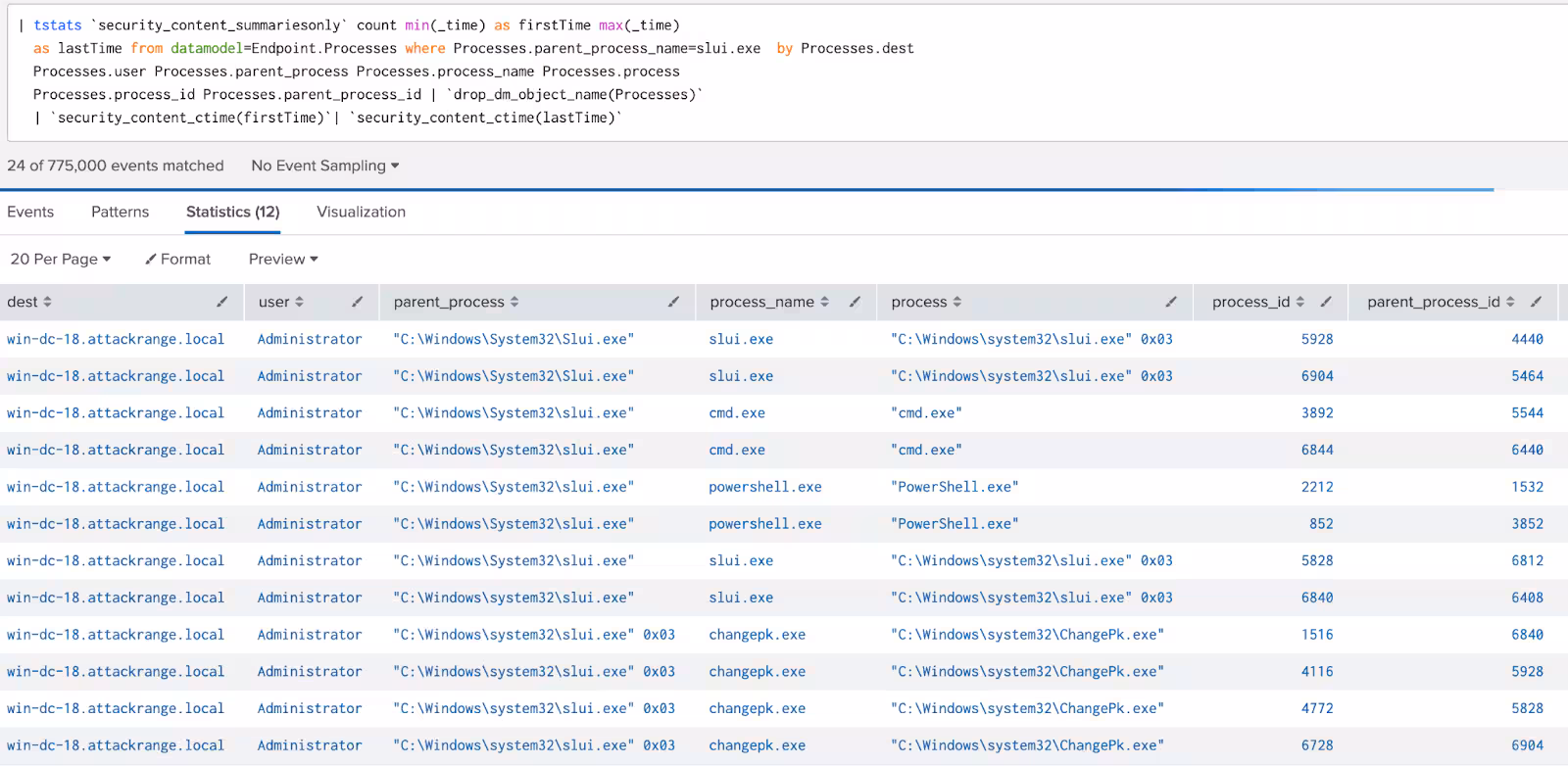Click pencil icon in parent_process column header
The height and width of the screenshot is (766, 1568).
[673, 302]
